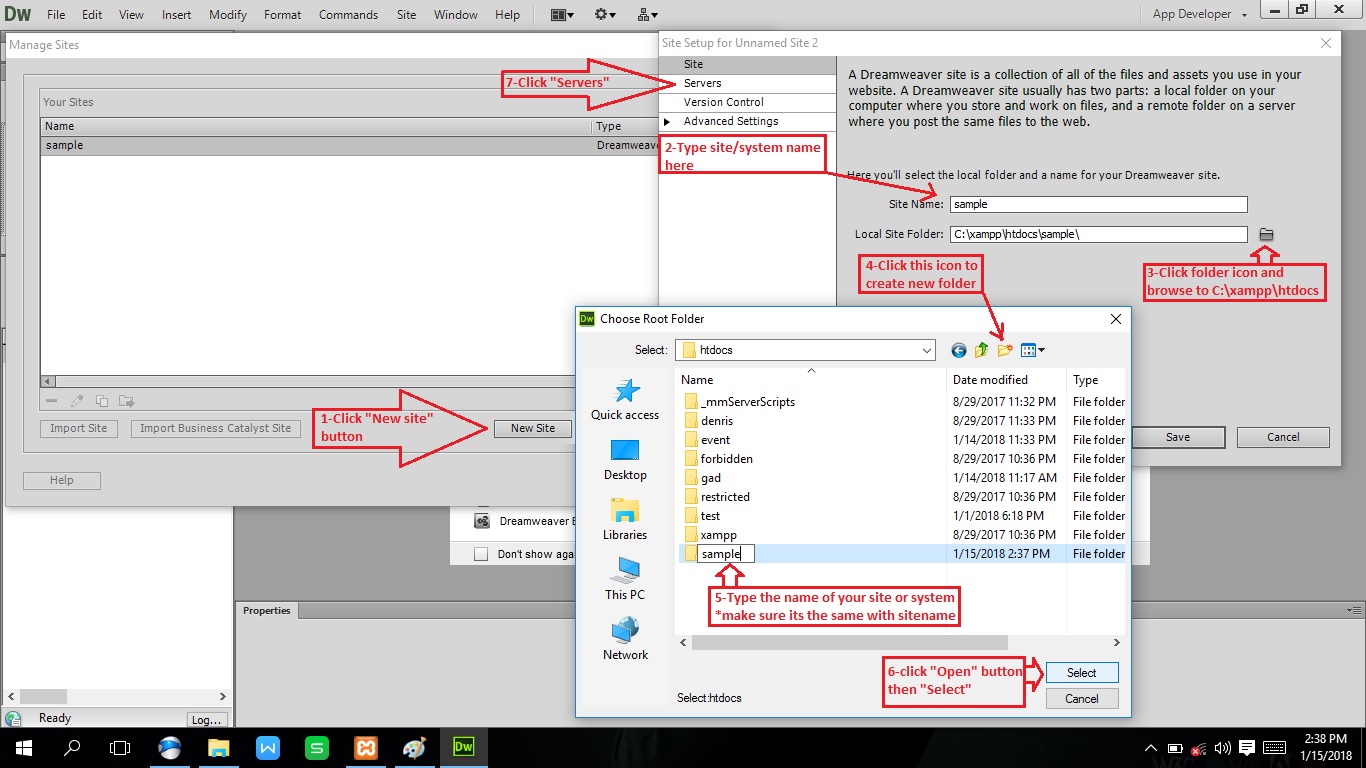Click the Import Site button

[x=79, y=428]
